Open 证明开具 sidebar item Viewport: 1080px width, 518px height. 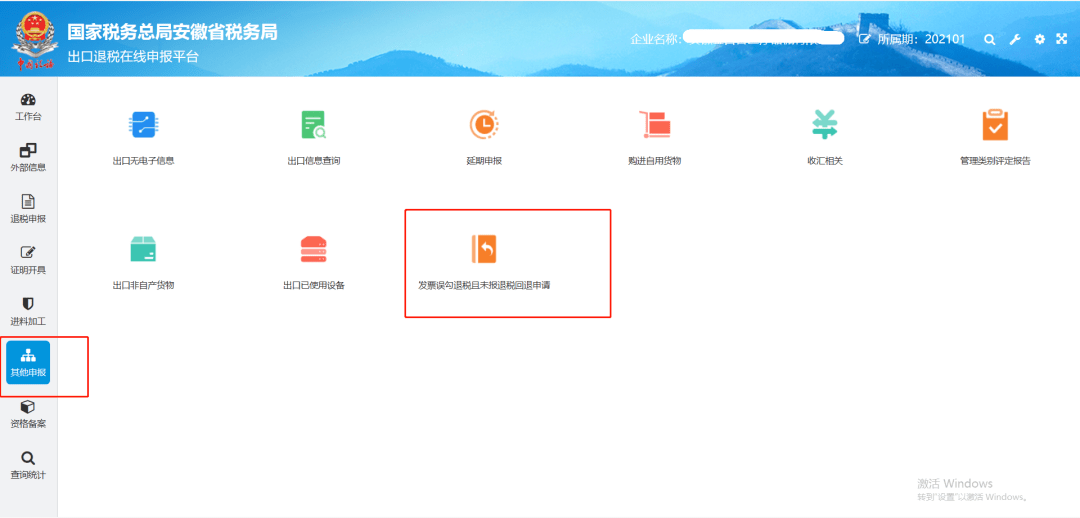(28, 260)
